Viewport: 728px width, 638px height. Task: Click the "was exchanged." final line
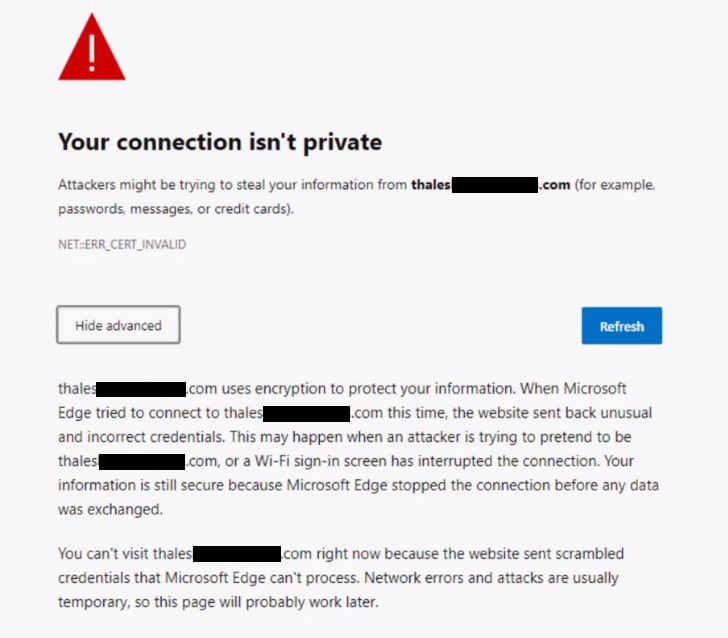coord(96,510)
